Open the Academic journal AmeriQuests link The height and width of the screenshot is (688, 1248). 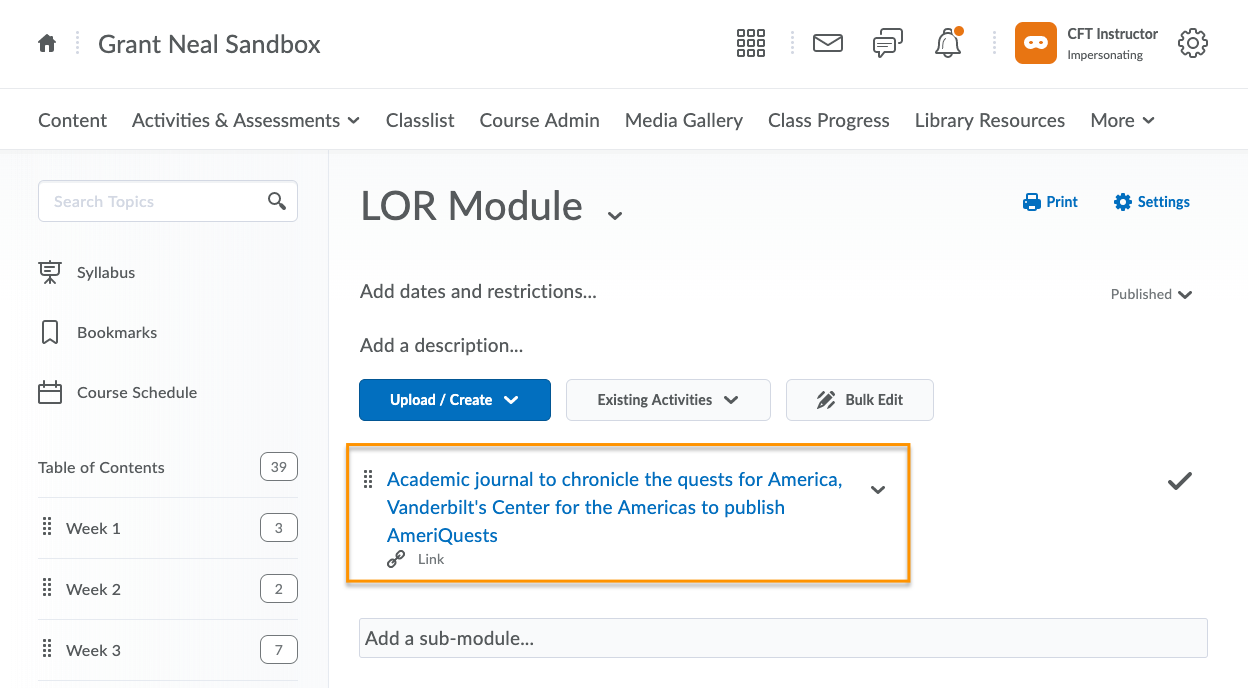(x=613, y=507)
